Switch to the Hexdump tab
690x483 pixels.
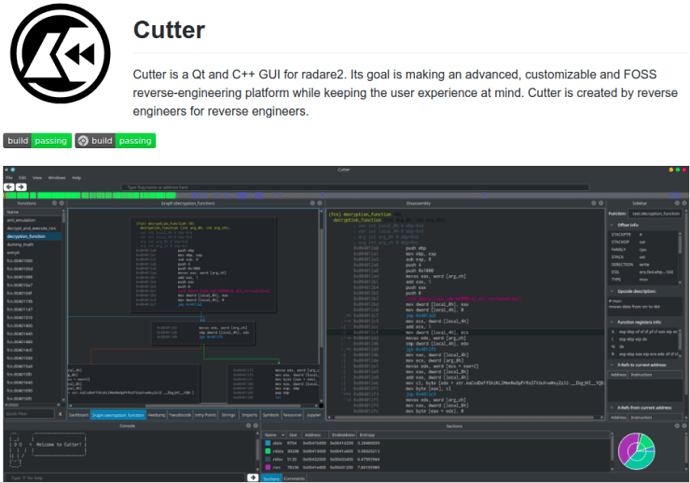(x=157, y=415)
